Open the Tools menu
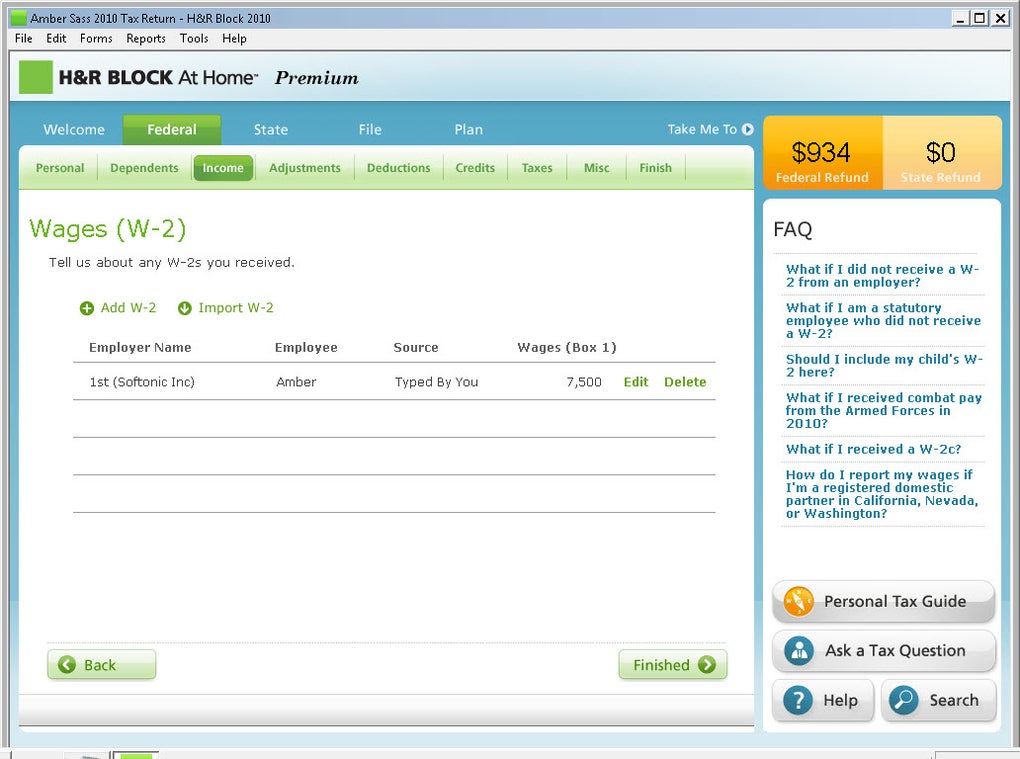Screen dimensions: 1020x759 click(x=194, y=38)
